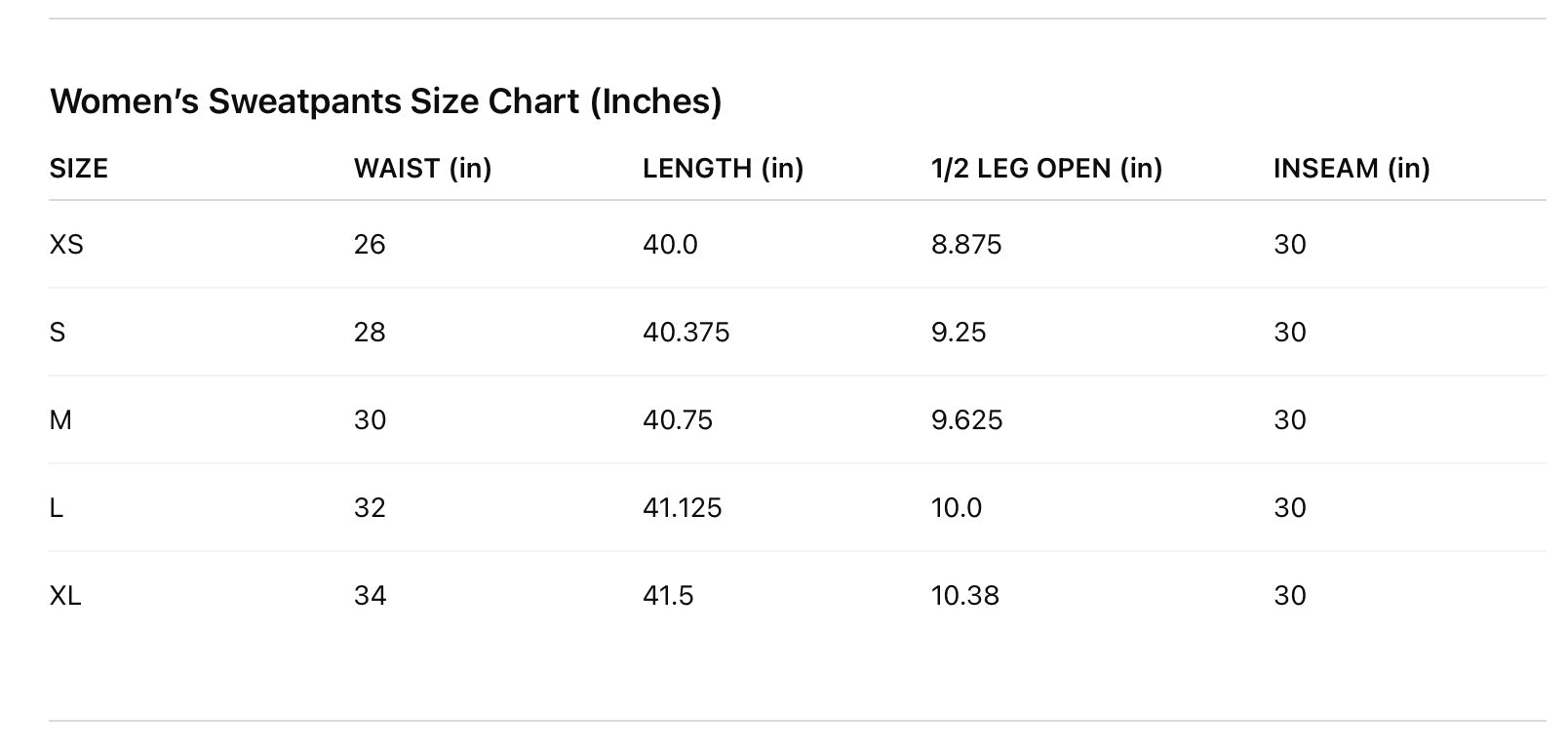Click waist value 34 for XL
Viewport: 1568px width, 753px height.
[x=370, y=596]
